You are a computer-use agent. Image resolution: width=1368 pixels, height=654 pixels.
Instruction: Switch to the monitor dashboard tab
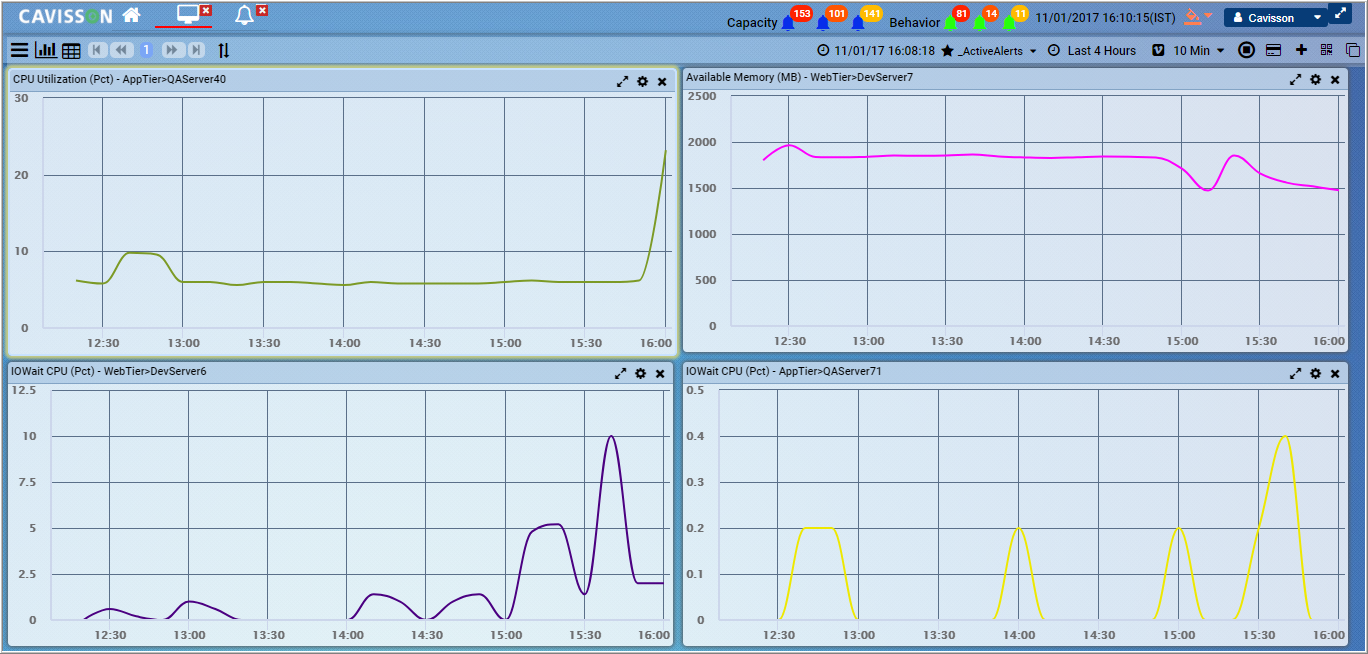(187, 14)
